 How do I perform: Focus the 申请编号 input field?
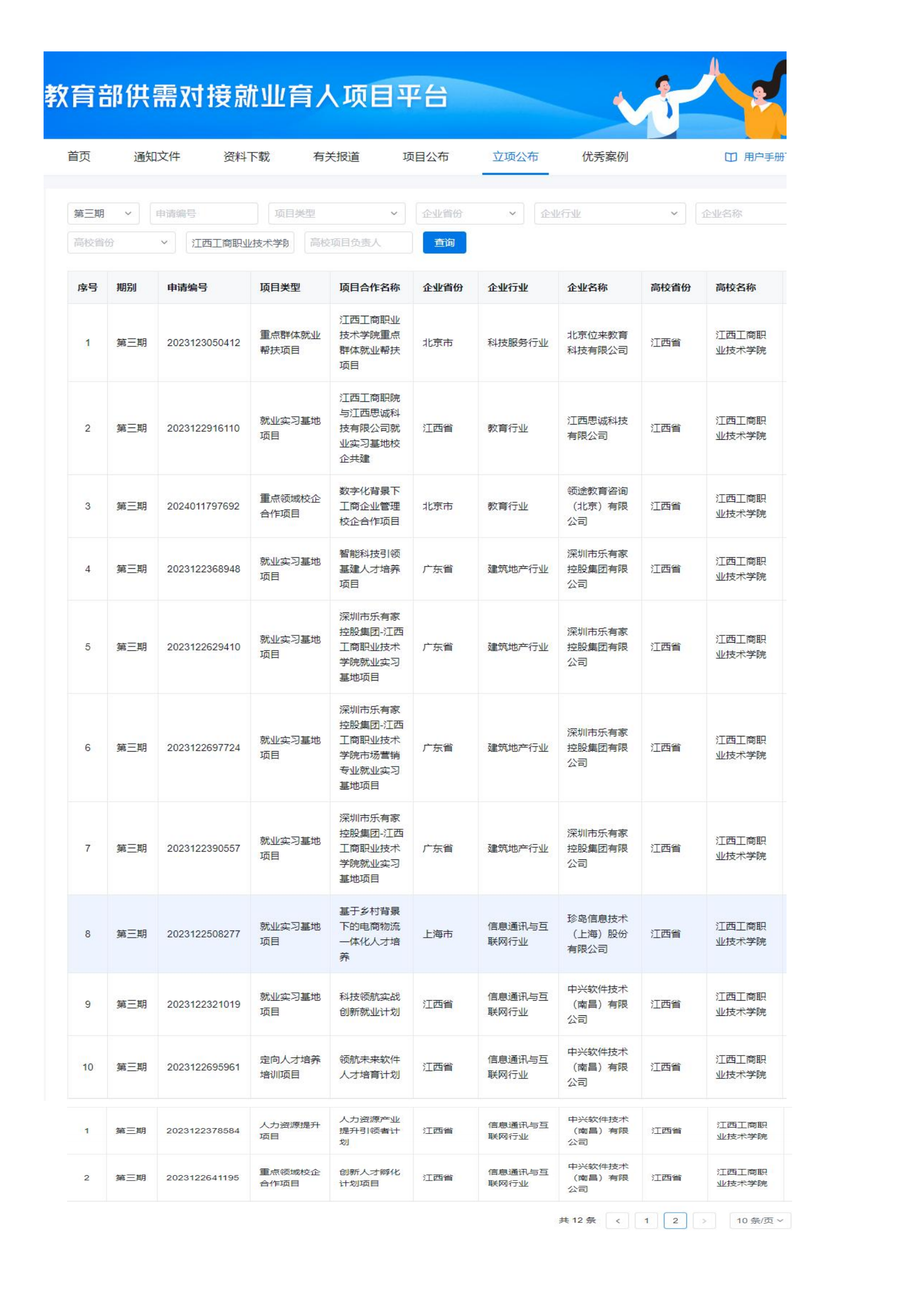pyautogui.click(x=204, y=213)
